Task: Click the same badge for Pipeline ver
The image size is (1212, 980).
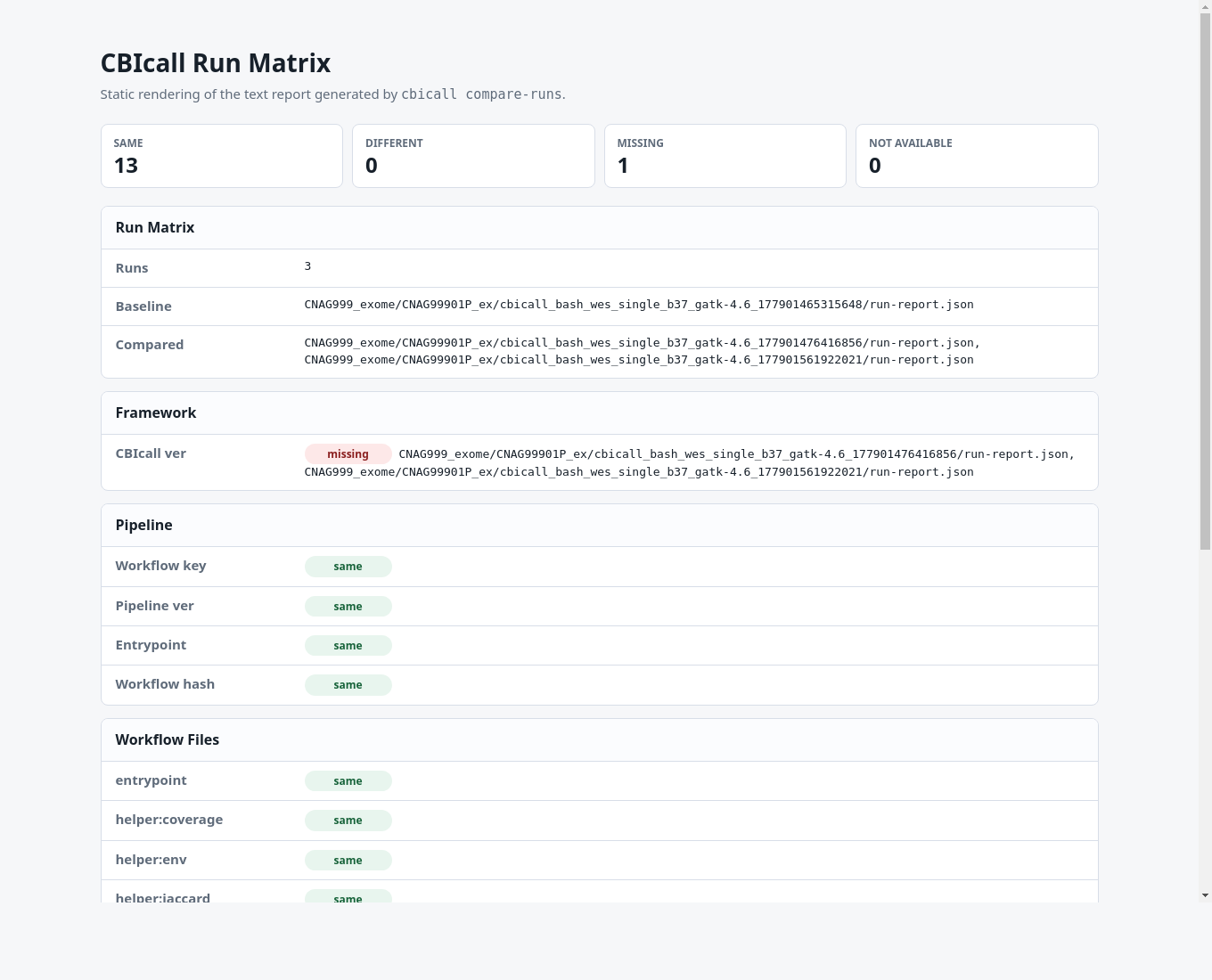Action: tap(348, 606)
